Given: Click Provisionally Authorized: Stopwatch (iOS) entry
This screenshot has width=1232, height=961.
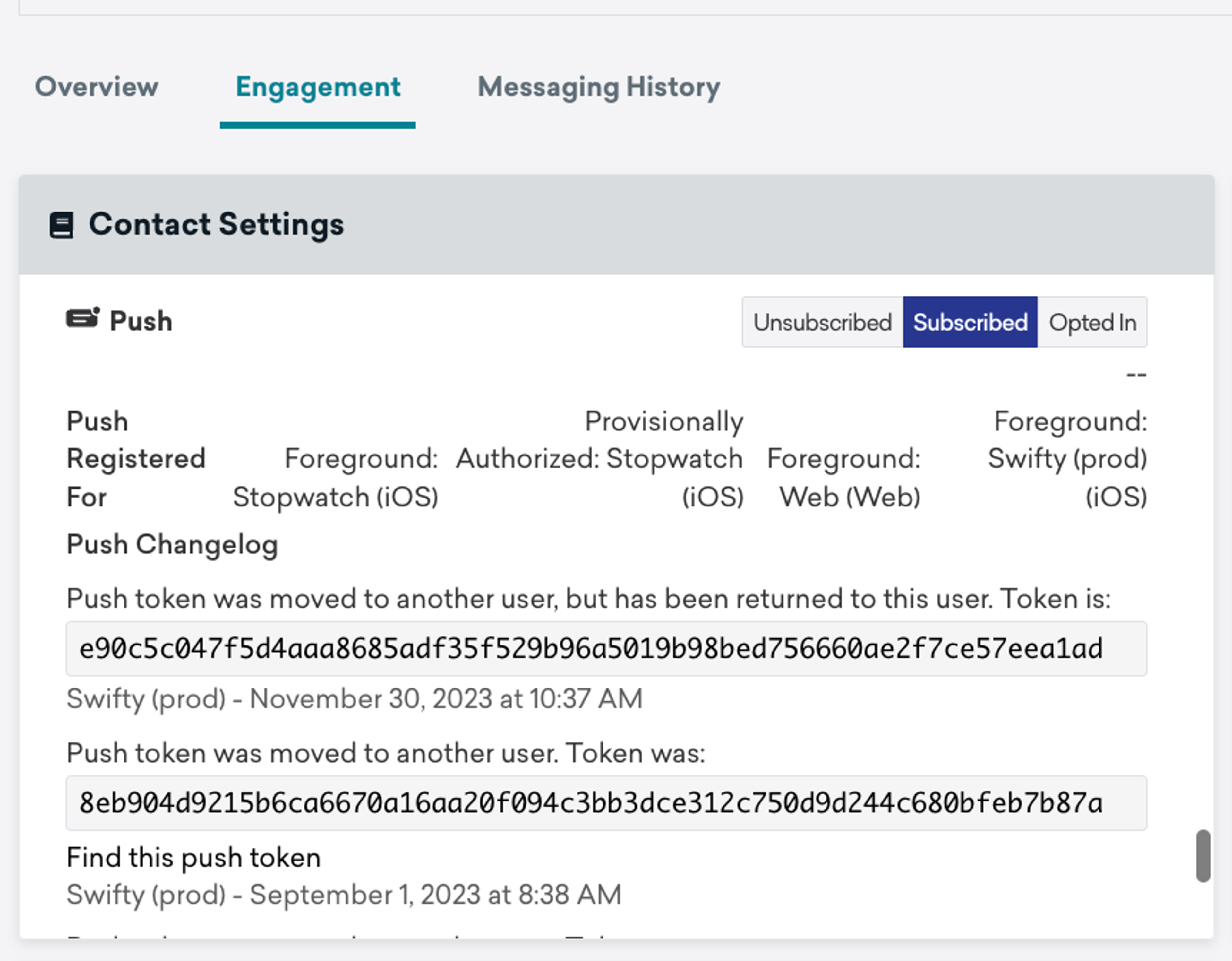Looking at the screenshot, I should coord(600,459).
